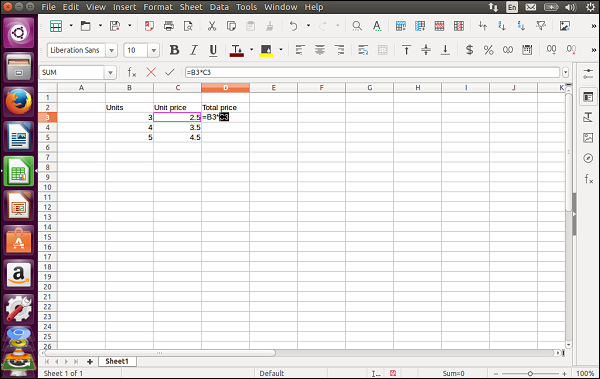600x379 pixels.
Task: Click the New spreadsheet icon
Action: (x=56, y=26)
